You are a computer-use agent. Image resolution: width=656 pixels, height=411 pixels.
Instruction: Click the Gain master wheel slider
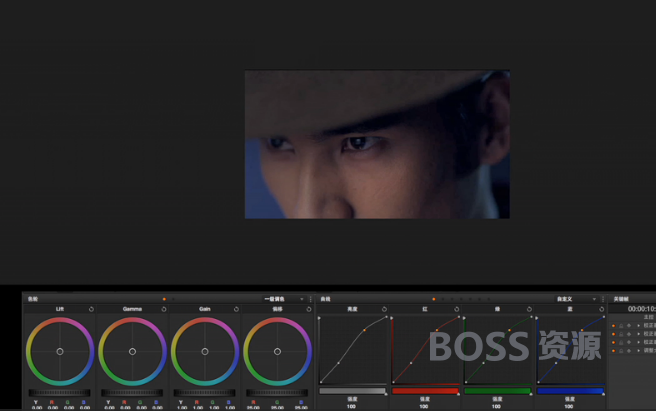coord(205,393)
